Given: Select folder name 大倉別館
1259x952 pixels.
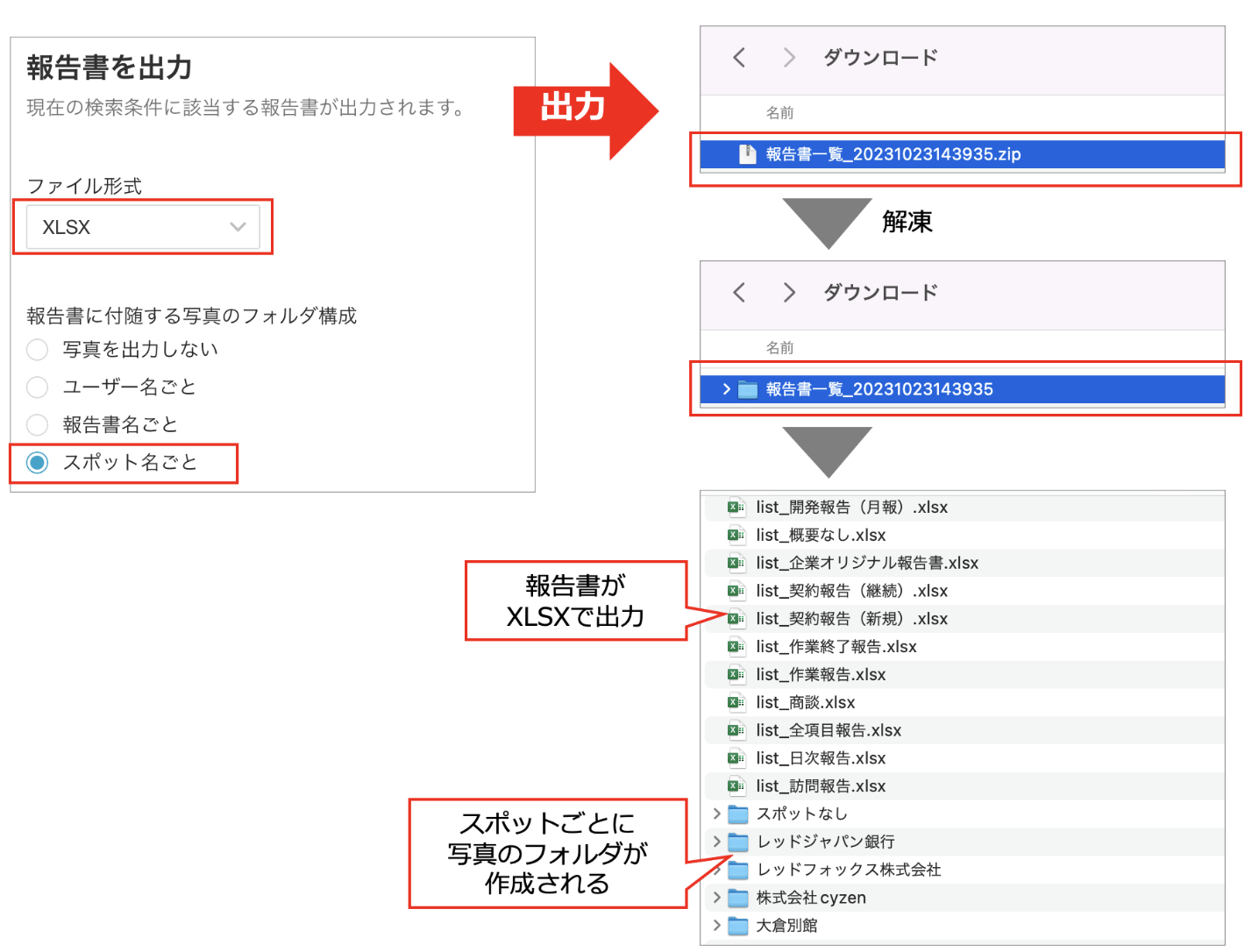Looking at the screenshot, I should click(x=786, y=926).
